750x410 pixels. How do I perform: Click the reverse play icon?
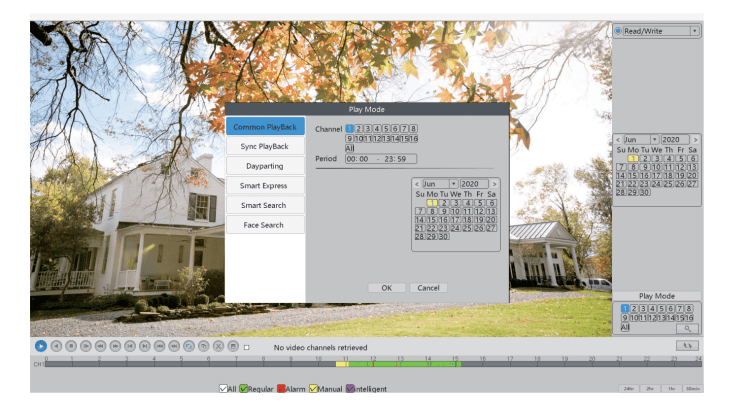[56, 346]
